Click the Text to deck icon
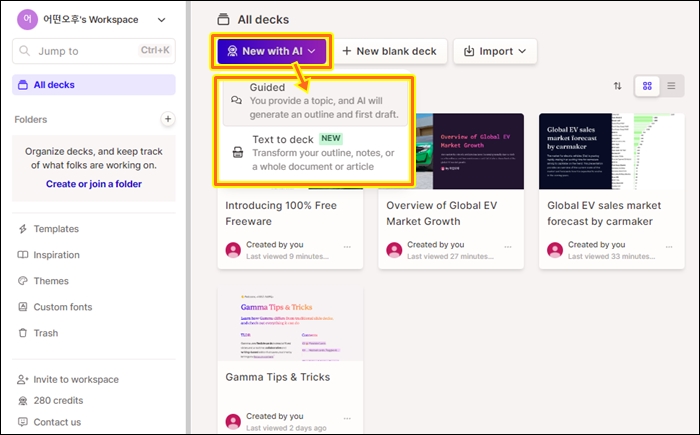 (238, 152)
